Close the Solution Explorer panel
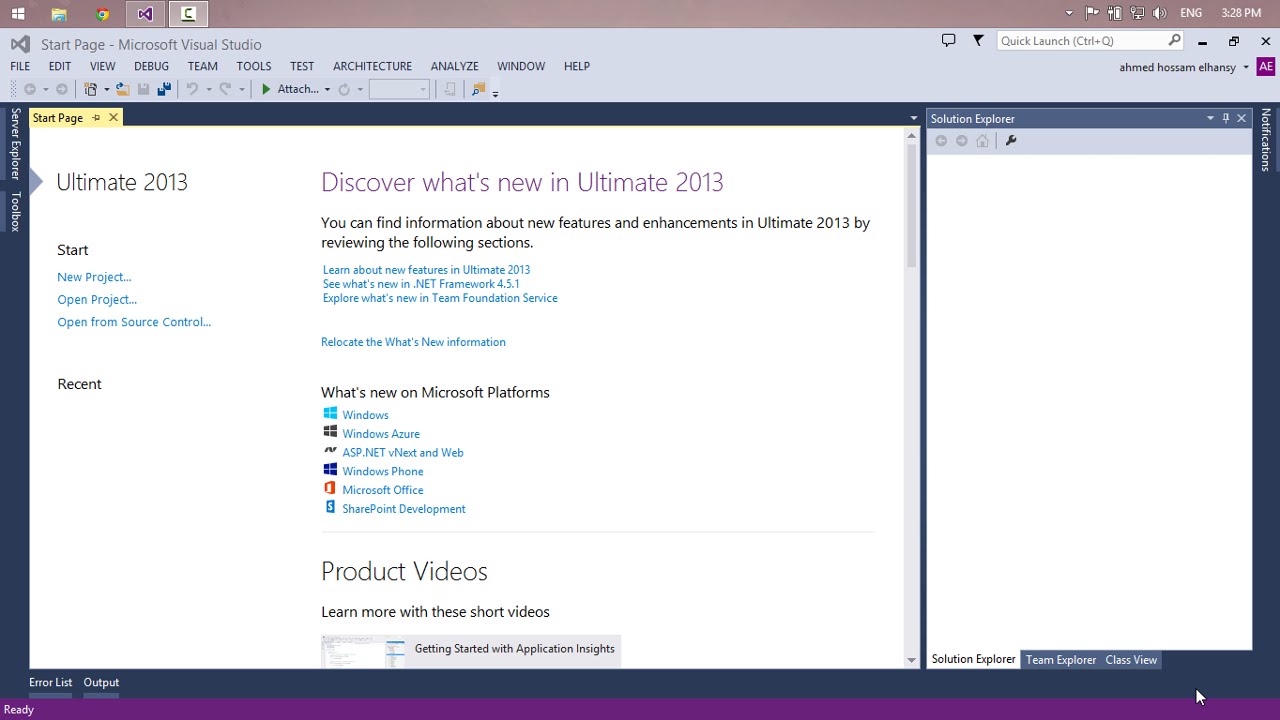This screenshot has height=720, width=1280. click(x=1242, y=118)
